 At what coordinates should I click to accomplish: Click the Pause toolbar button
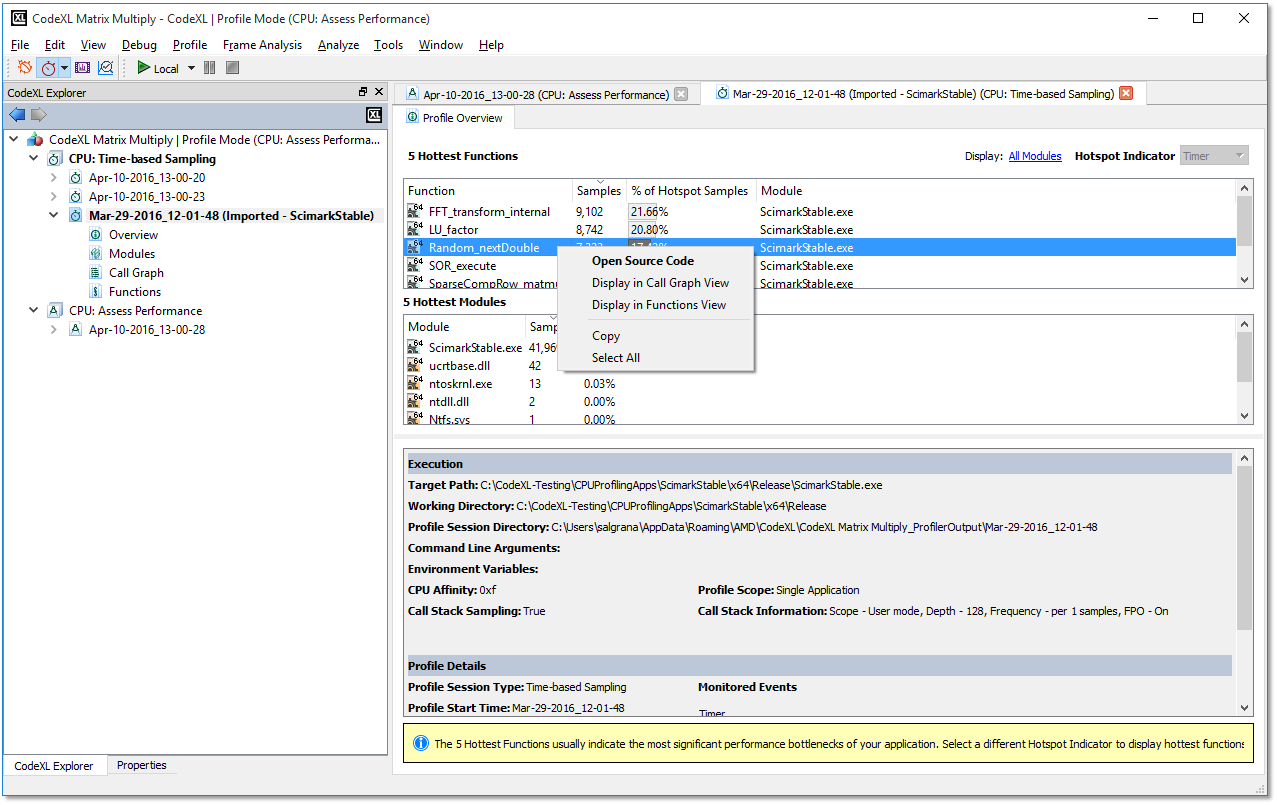point(210,68)
